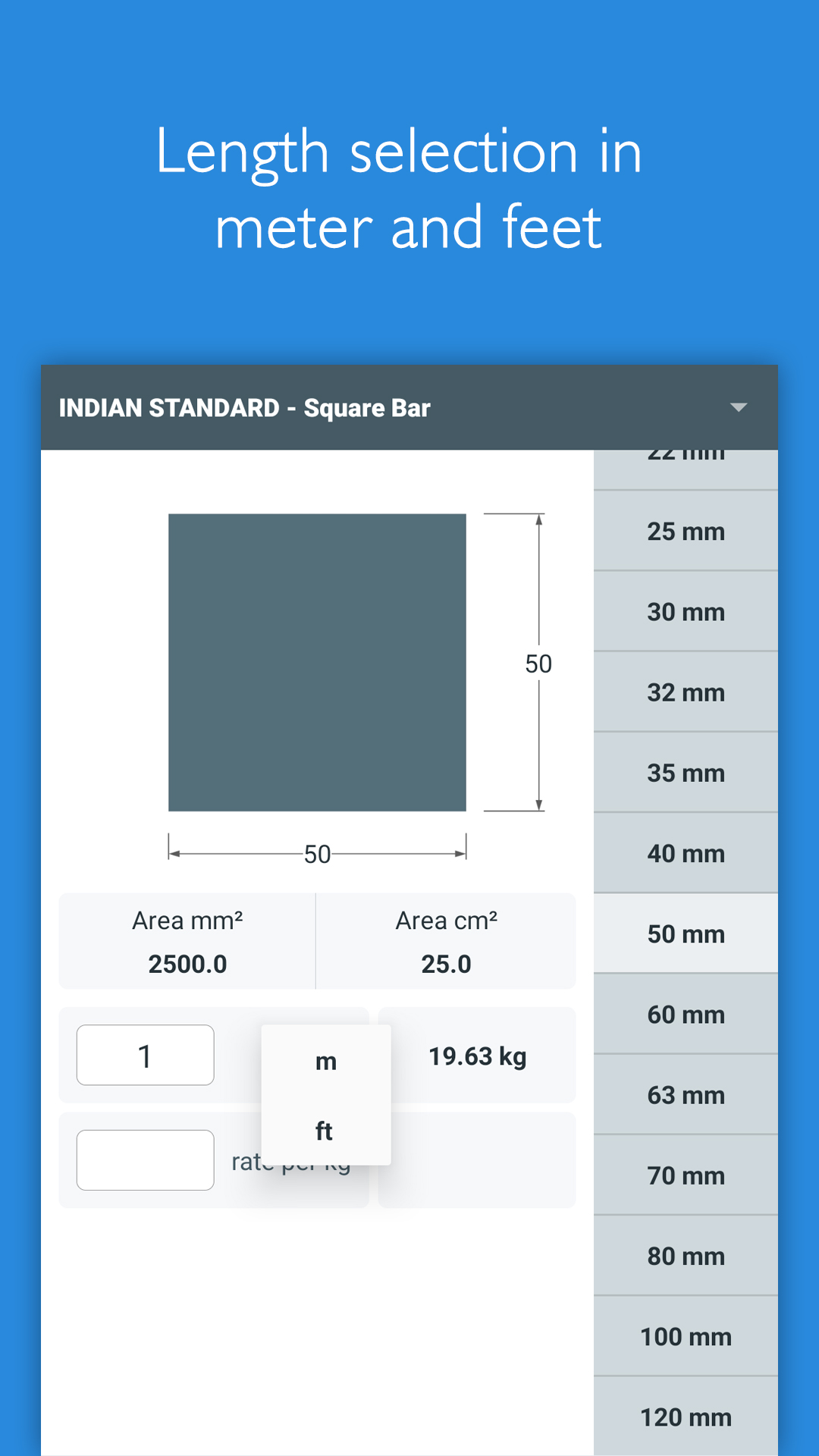Click the rate per kg input field
This screenshot has width=819, height=1456.
pyautogui.click(x=144, y=1160)
